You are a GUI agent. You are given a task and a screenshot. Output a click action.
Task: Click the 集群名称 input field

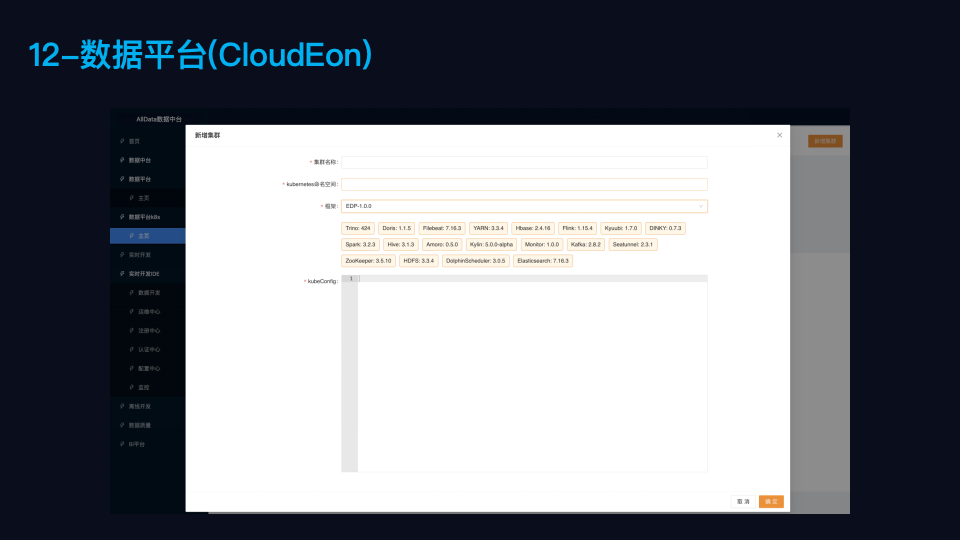pos(524,162)
